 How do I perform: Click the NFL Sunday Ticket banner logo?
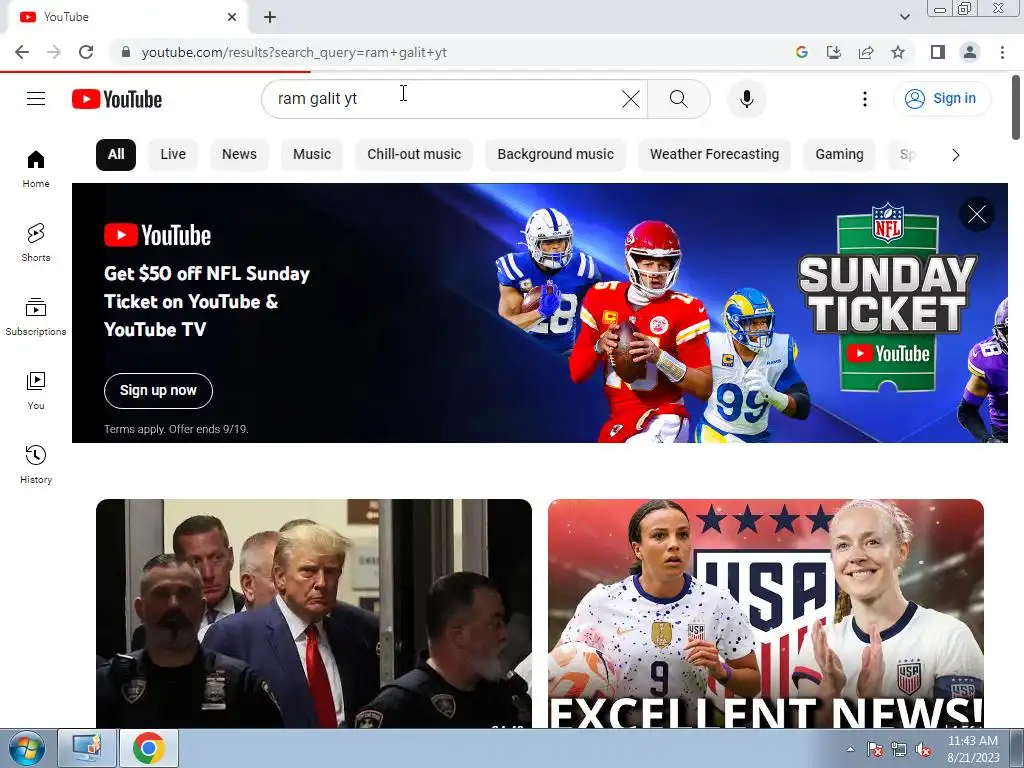pyautogui.click(x=888, y=297)
